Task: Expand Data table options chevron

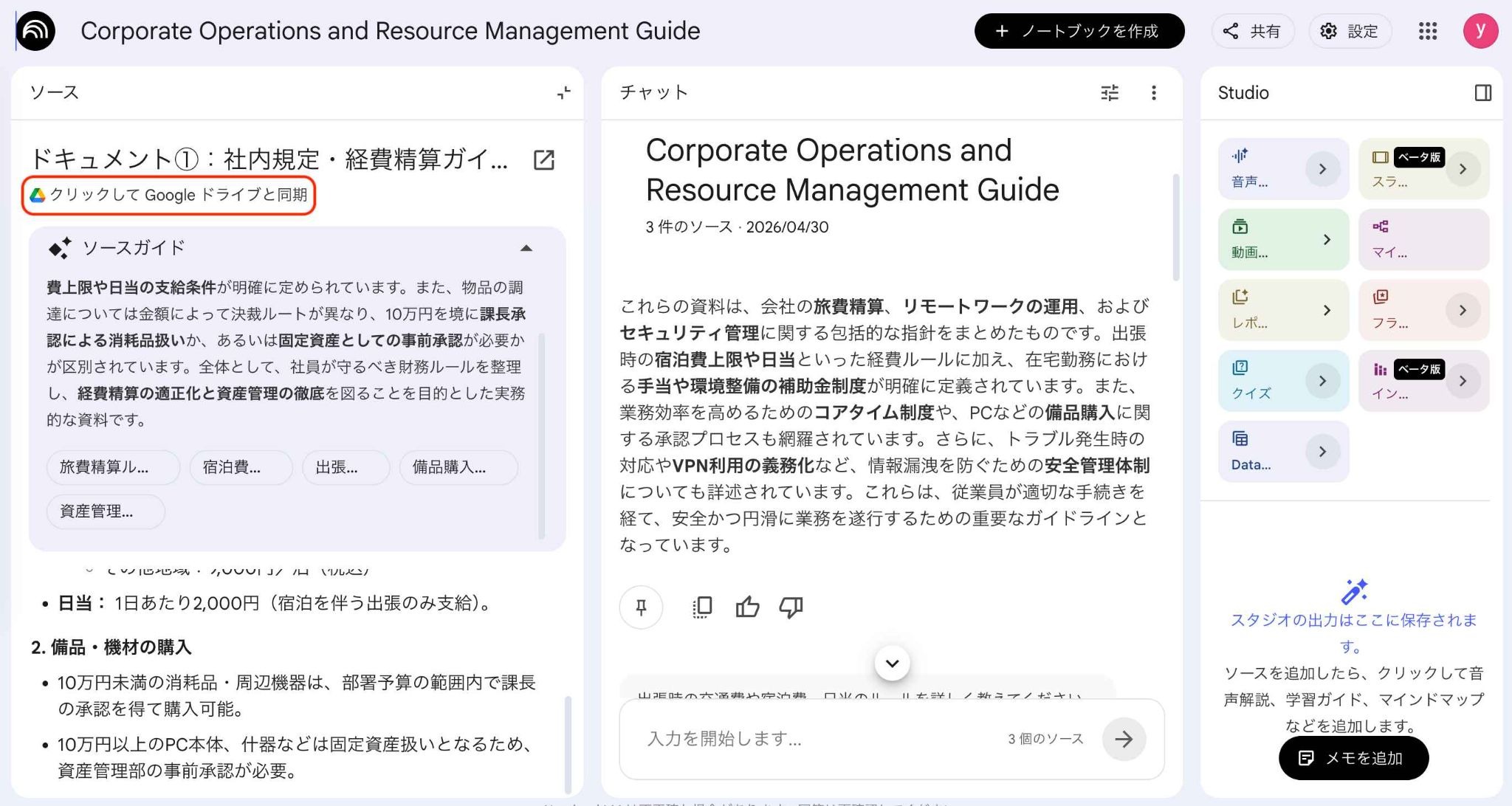Action: click(x=1322, y=451)
